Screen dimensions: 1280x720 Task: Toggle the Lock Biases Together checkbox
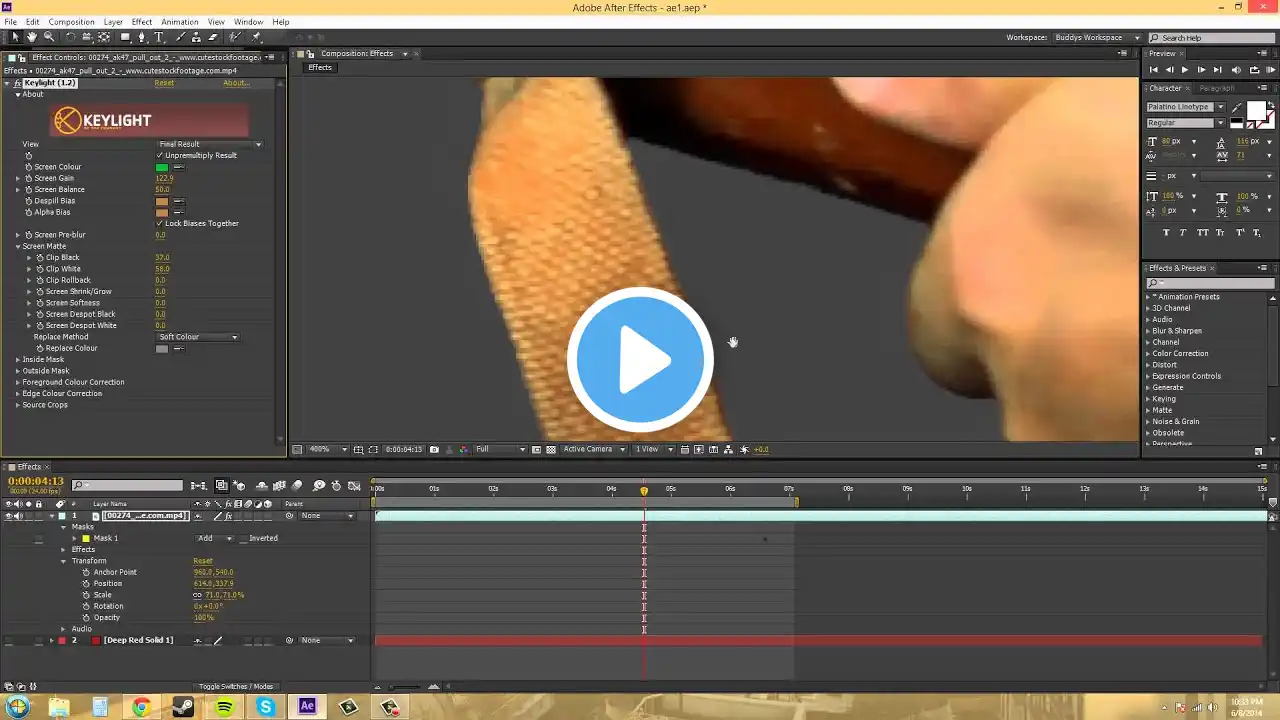[160, 224]
